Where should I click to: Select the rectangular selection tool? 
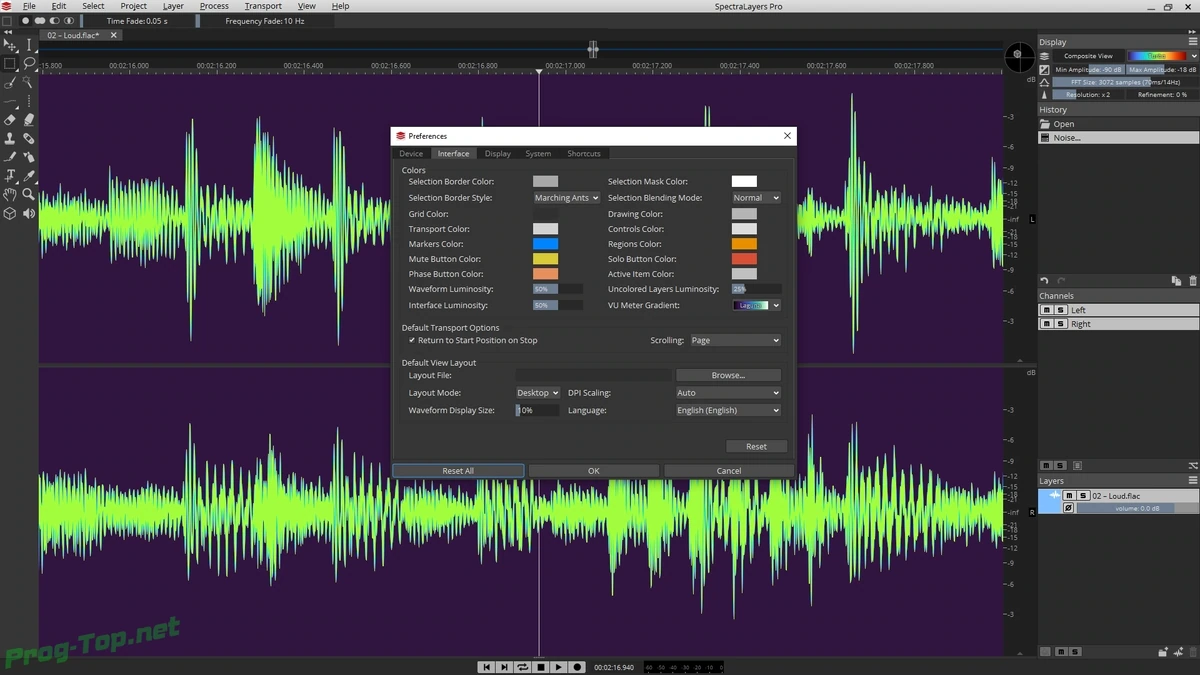pos(10,63)
